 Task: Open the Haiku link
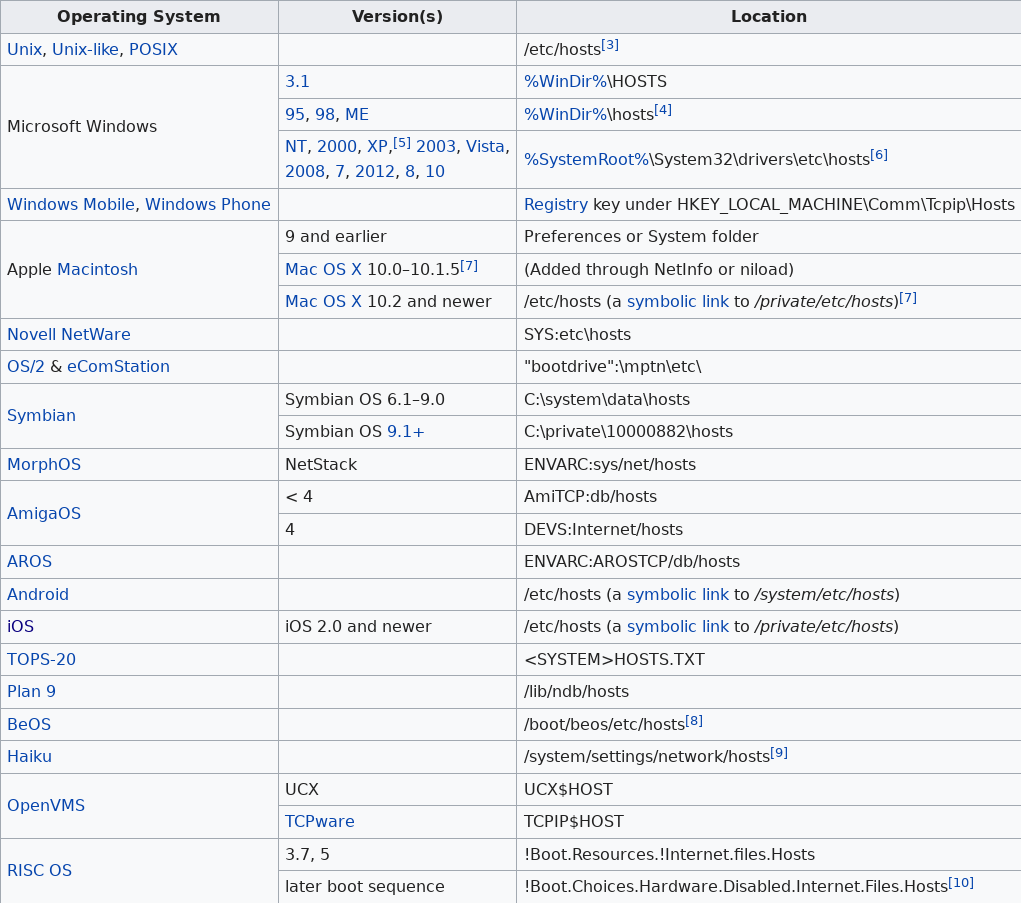[x=29, y=757]
